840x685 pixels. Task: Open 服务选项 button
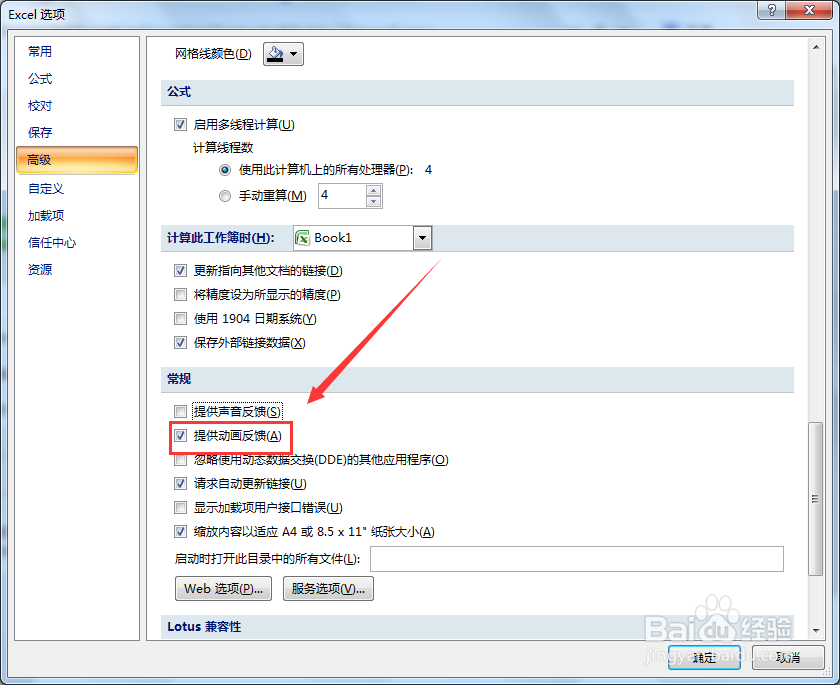point(328,589)
